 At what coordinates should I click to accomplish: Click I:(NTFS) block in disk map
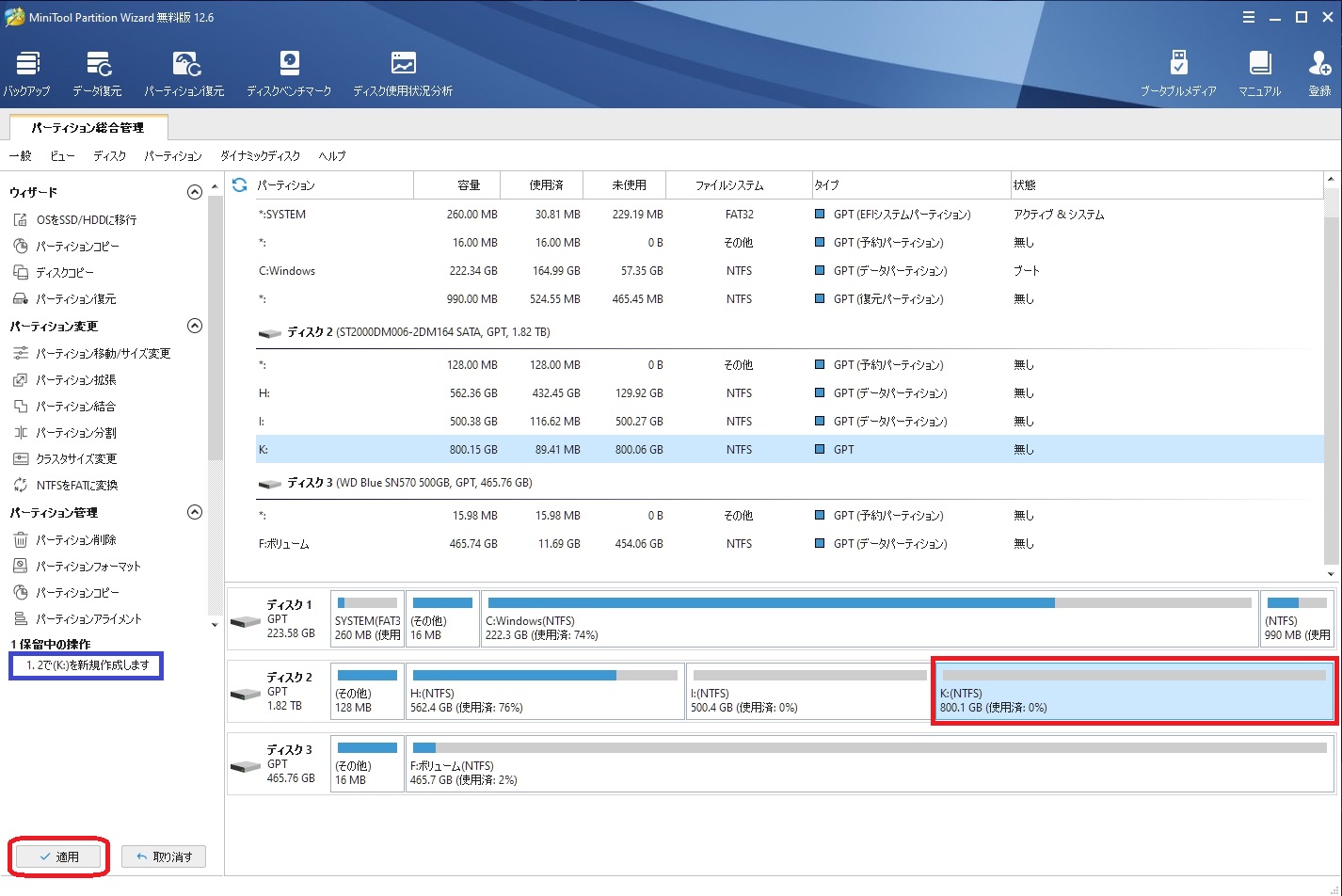point(807,692)
